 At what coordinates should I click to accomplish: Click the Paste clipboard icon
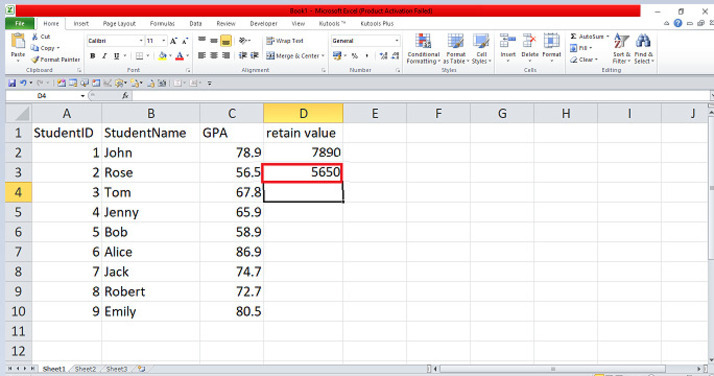pyautogui.click(x=18, y=41)
